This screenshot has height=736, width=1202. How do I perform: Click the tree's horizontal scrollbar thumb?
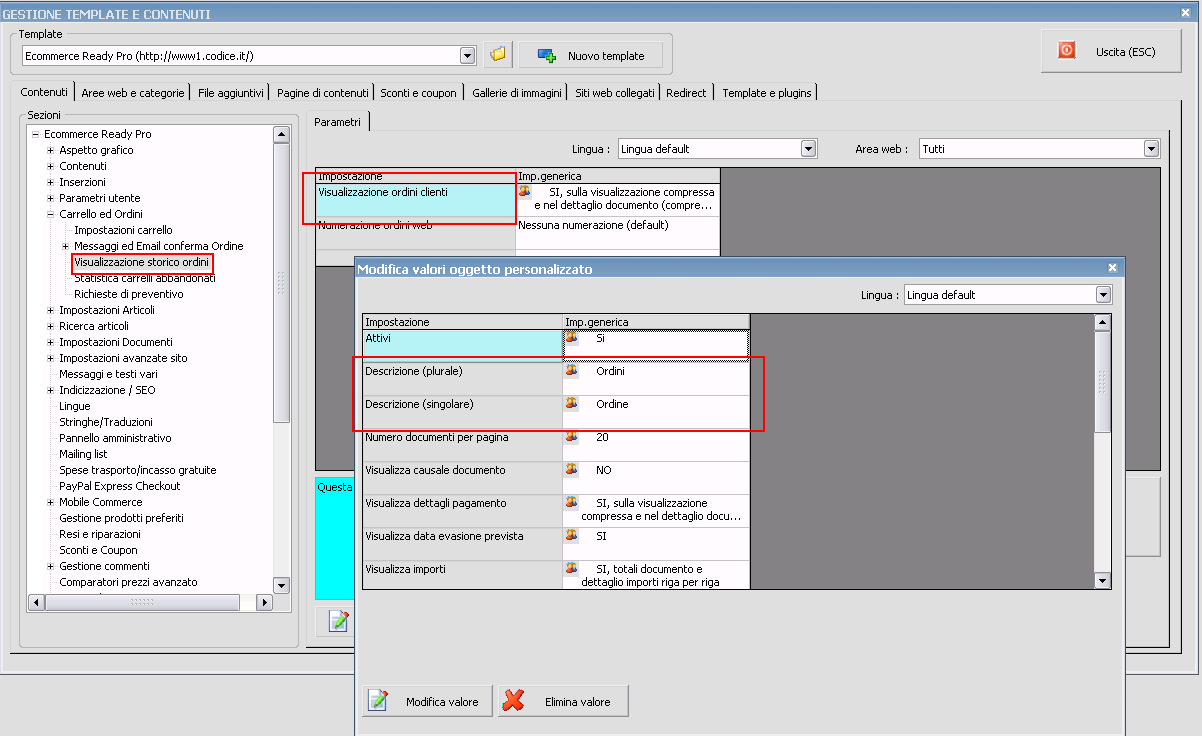[x=141, y=602]
